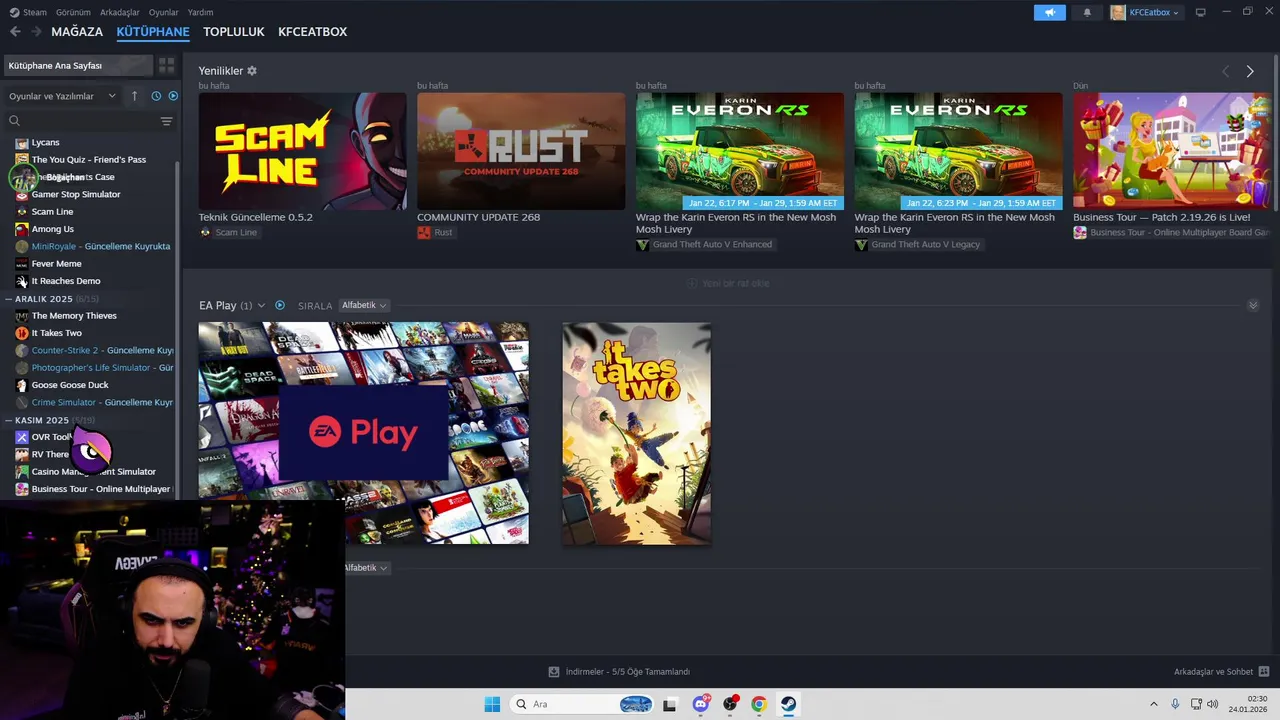The image size is (1280, 720).
Task: Switch to Big Picture mode icon
Action: click(x=1200, y=12)
